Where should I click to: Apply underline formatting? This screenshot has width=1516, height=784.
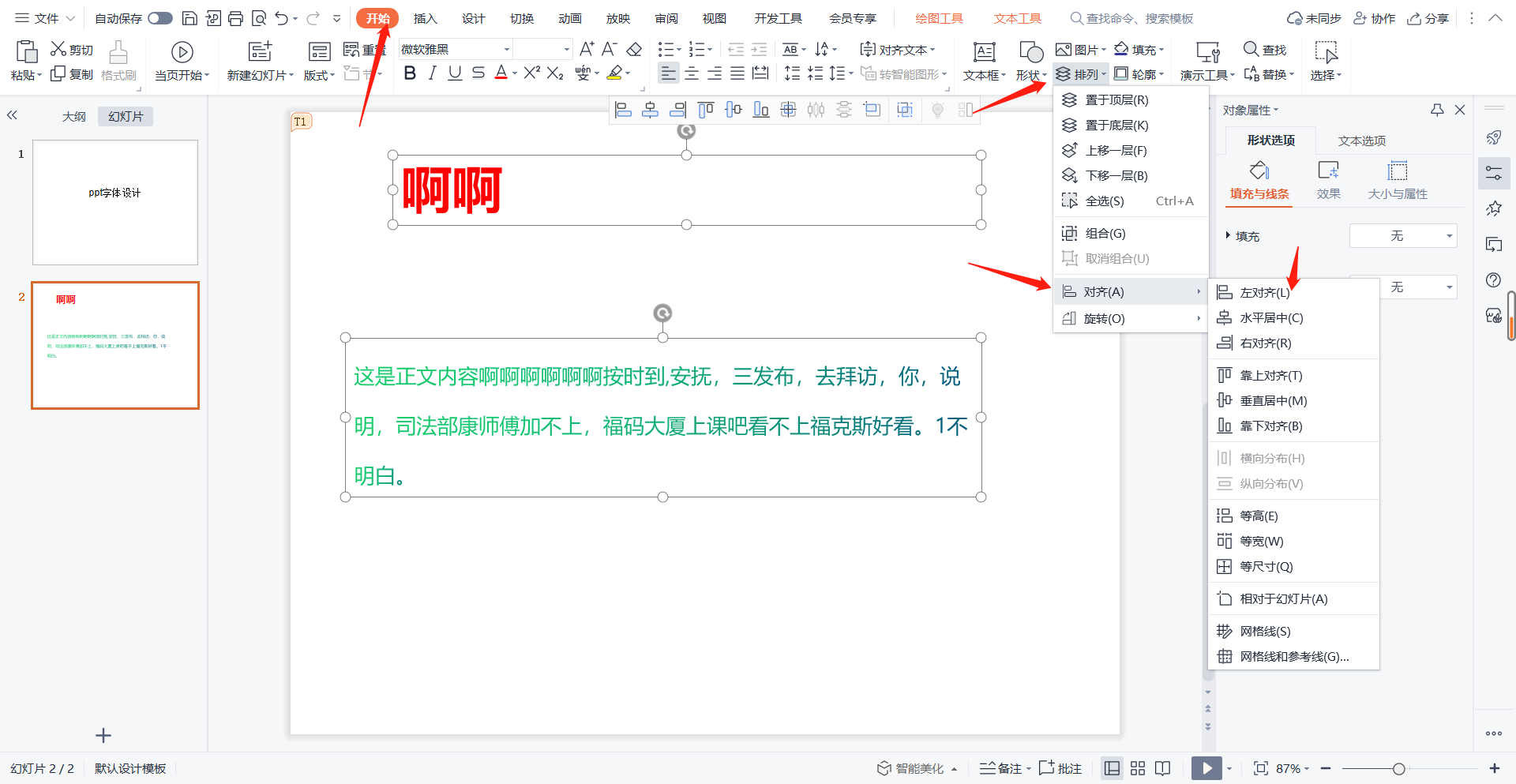pyautogui.click(x=455, y=73)
